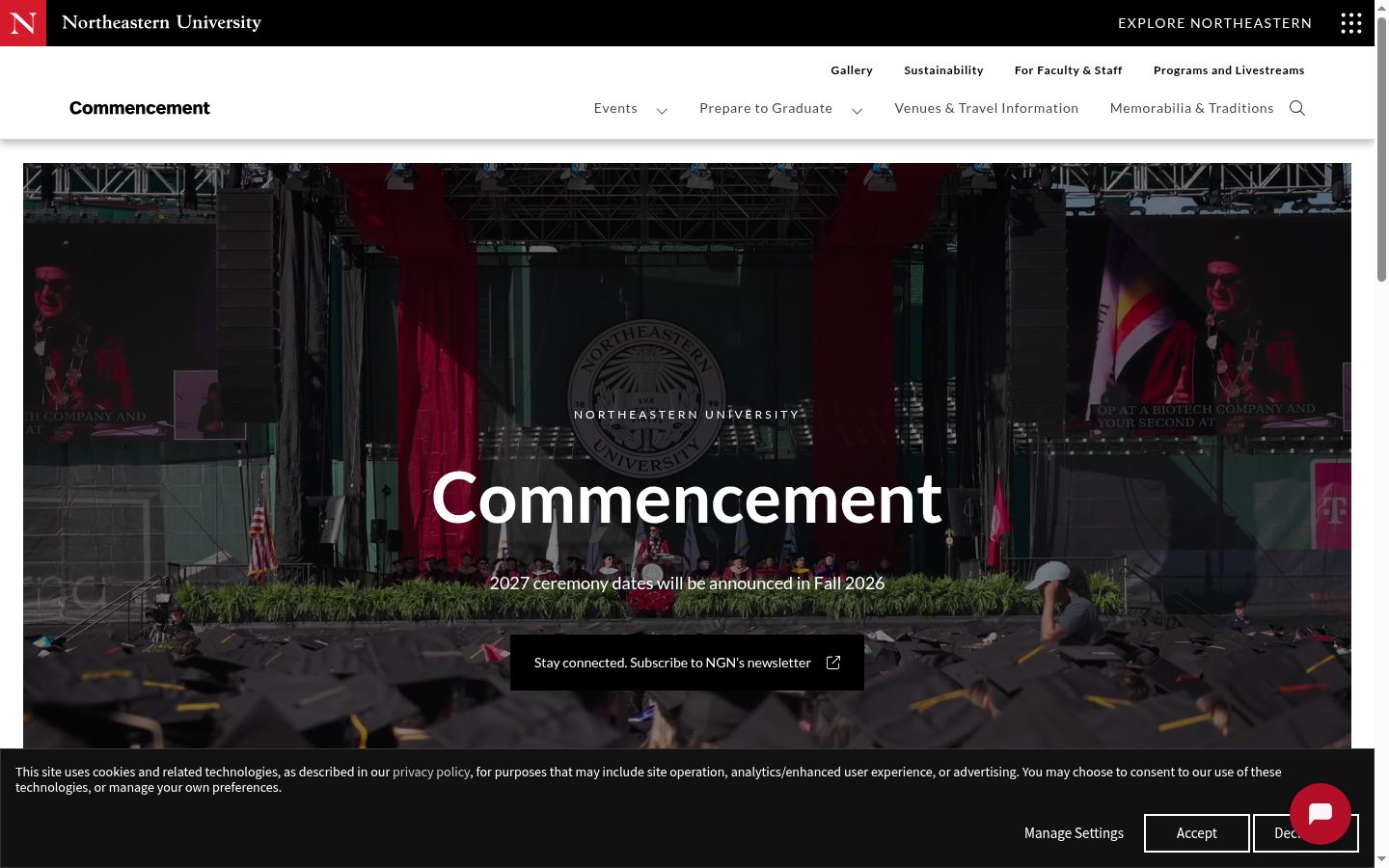Click the page vertical scrollbar thumb
The image size is (1389, 868).
pos(1381,149)
